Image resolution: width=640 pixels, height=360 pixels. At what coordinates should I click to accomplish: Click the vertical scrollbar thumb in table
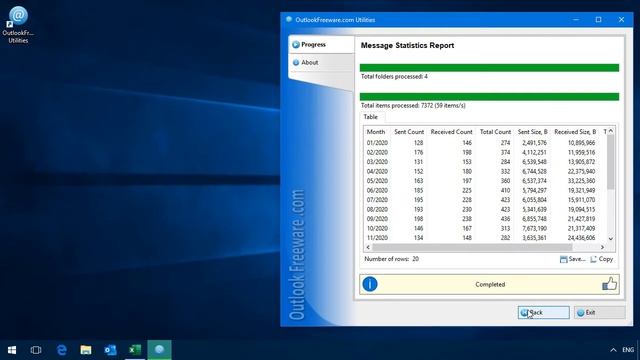coord(611,162)
